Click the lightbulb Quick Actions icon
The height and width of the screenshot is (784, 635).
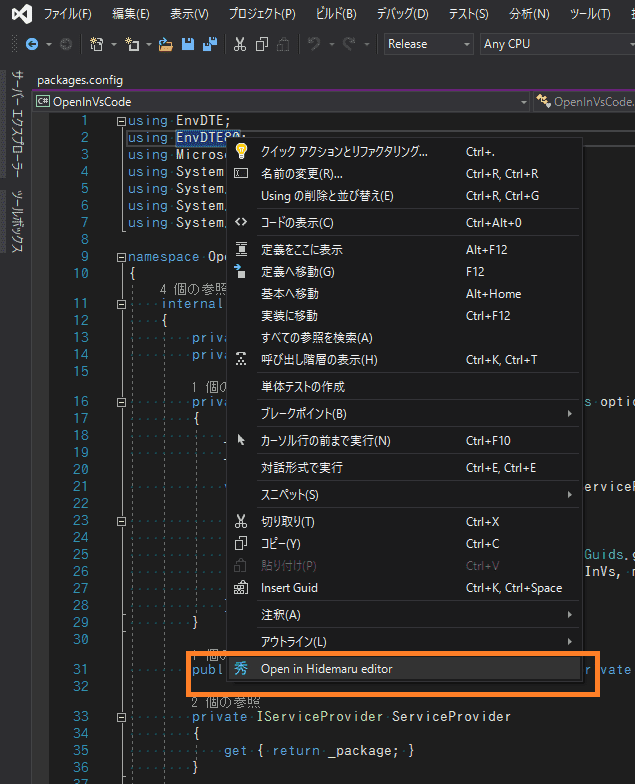(241, 151)
